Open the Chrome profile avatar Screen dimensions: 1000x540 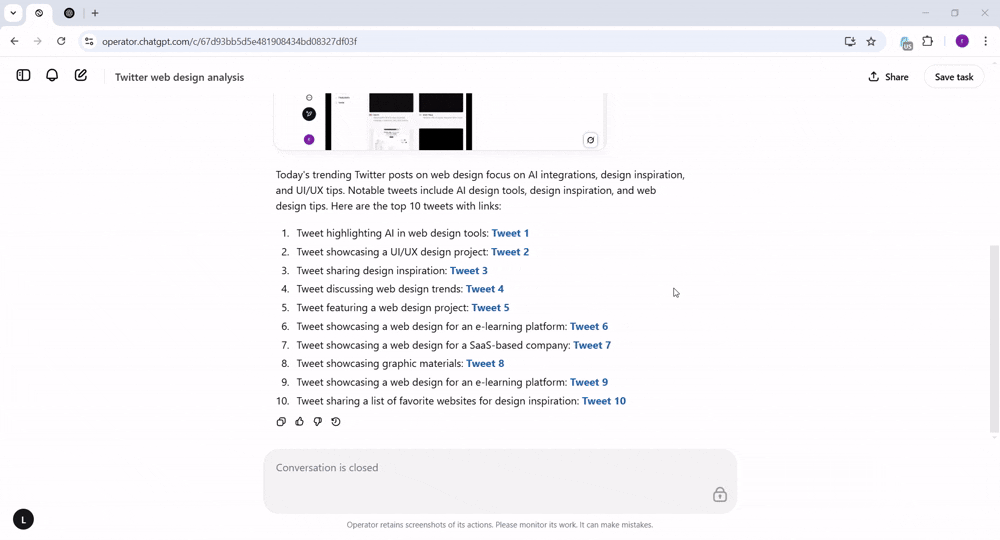click(962, 41)
